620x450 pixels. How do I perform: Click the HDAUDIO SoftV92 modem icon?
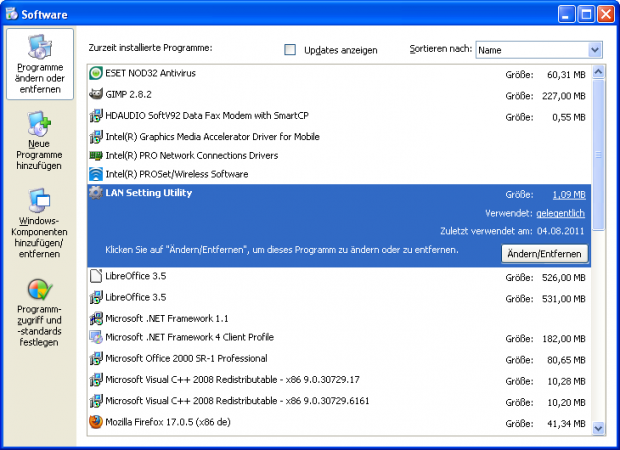[95, 116]
